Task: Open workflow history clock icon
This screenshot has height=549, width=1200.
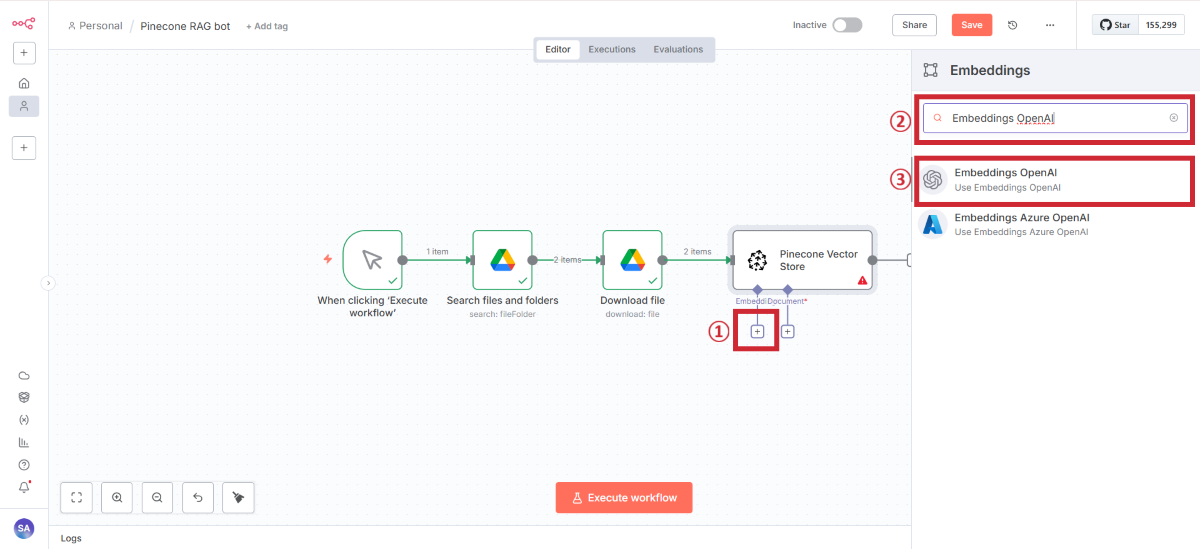Action: [x=1012, y=25]
